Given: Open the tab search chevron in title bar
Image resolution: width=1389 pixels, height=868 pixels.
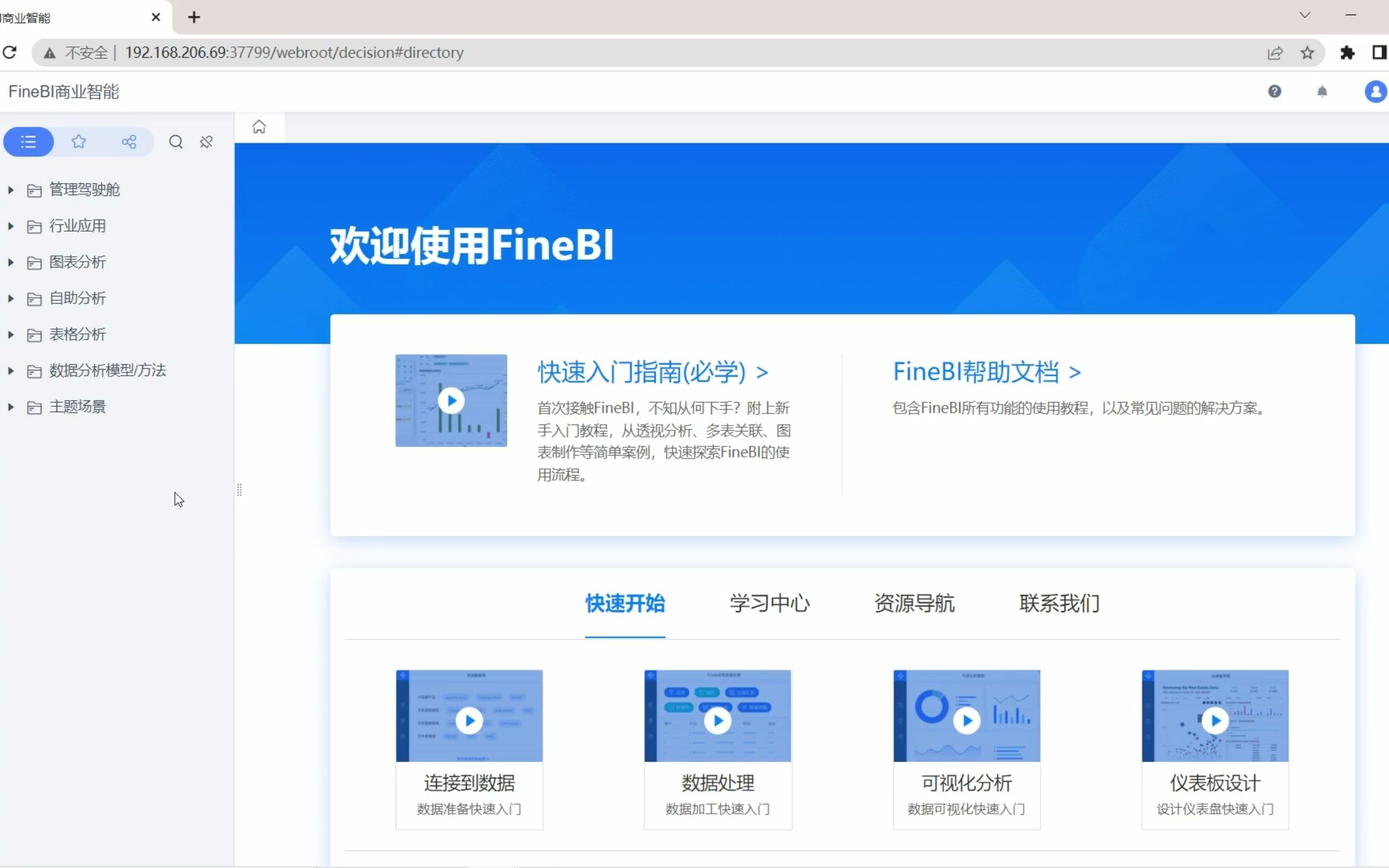Looking at the screenshot, I should click(x=1305, y=15).
